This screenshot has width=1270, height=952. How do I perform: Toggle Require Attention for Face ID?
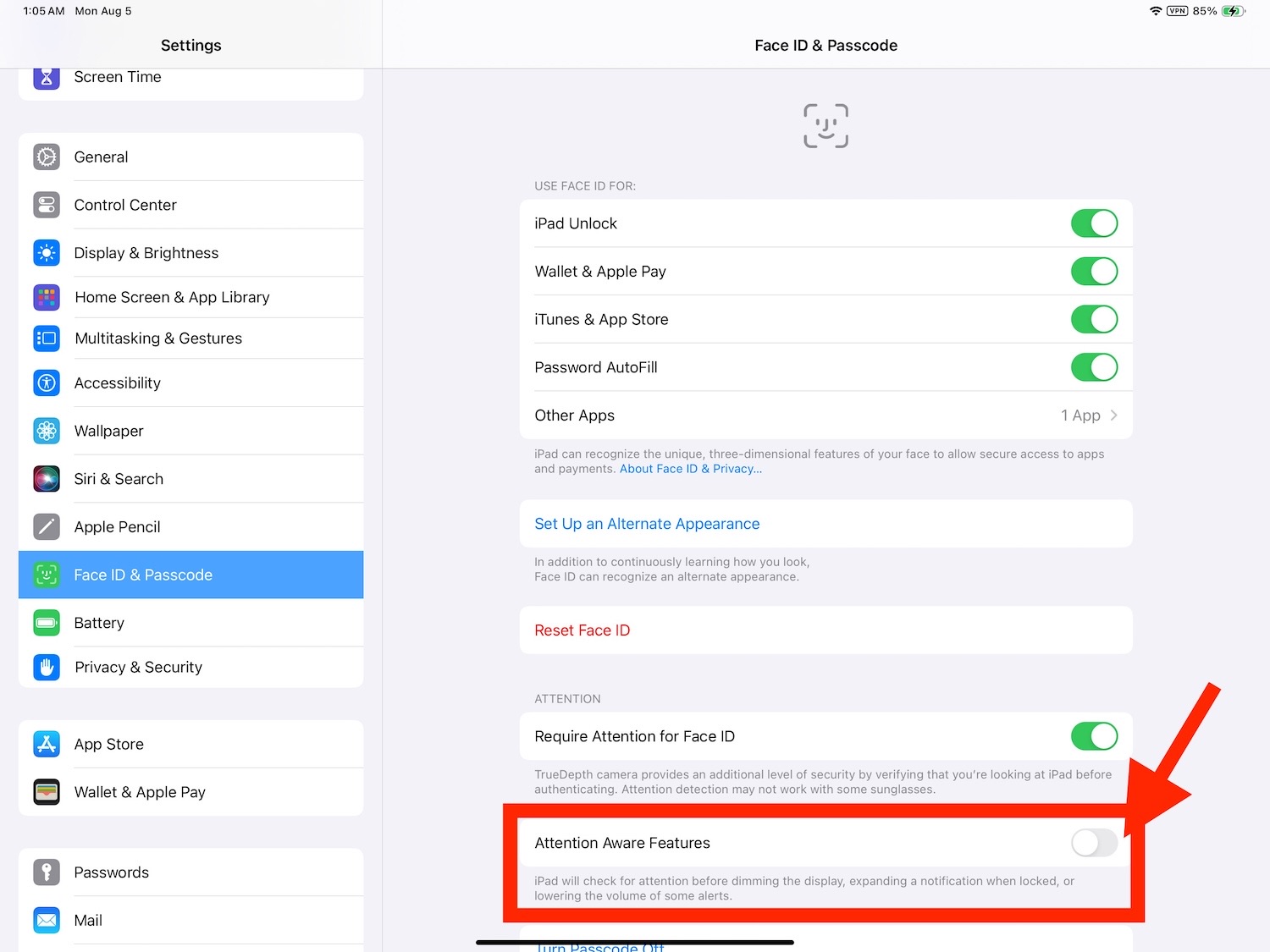[x=1094, y=736]
